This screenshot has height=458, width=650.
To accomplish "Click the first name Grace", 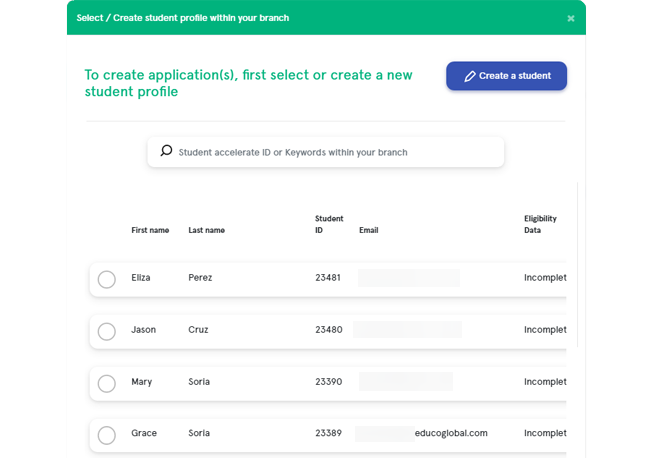I will click(x=144, y=433).
